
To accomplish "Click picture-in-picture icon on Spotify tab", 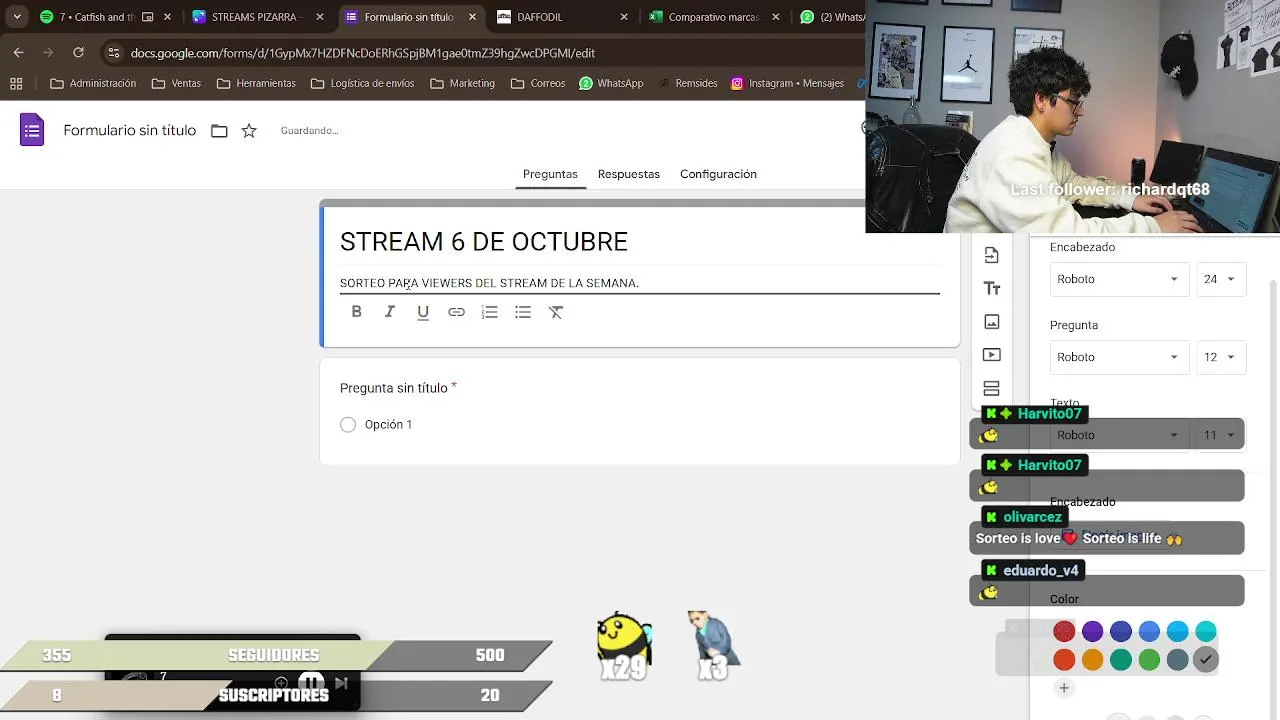I will (x=148, y=17).
